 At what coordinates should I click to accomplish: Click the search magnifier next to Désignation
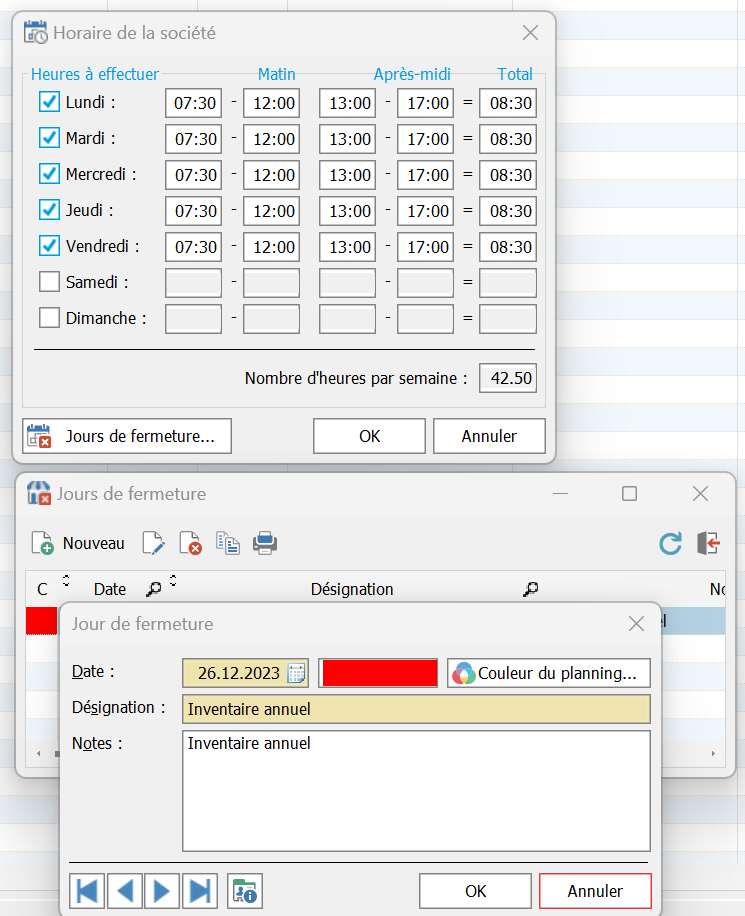[x=531, y=590]
